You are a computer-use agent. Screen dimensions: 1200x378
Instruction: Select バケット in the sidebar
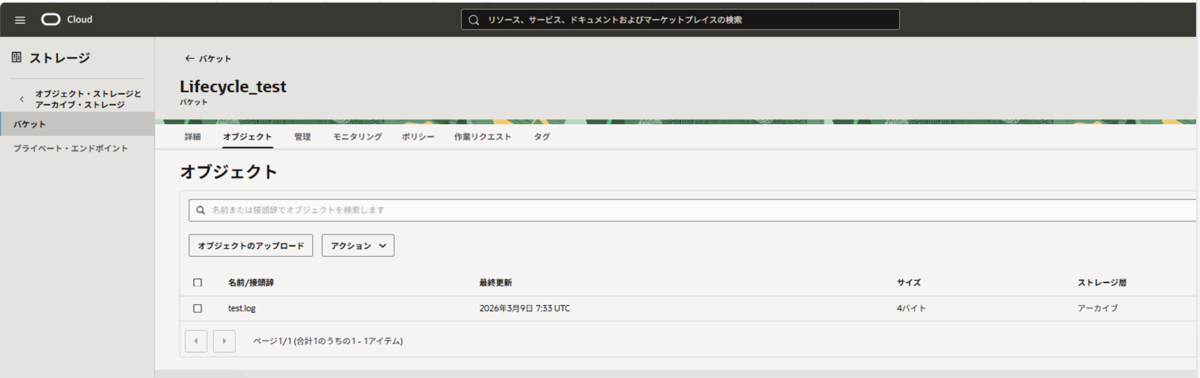[x=77, y=124]
